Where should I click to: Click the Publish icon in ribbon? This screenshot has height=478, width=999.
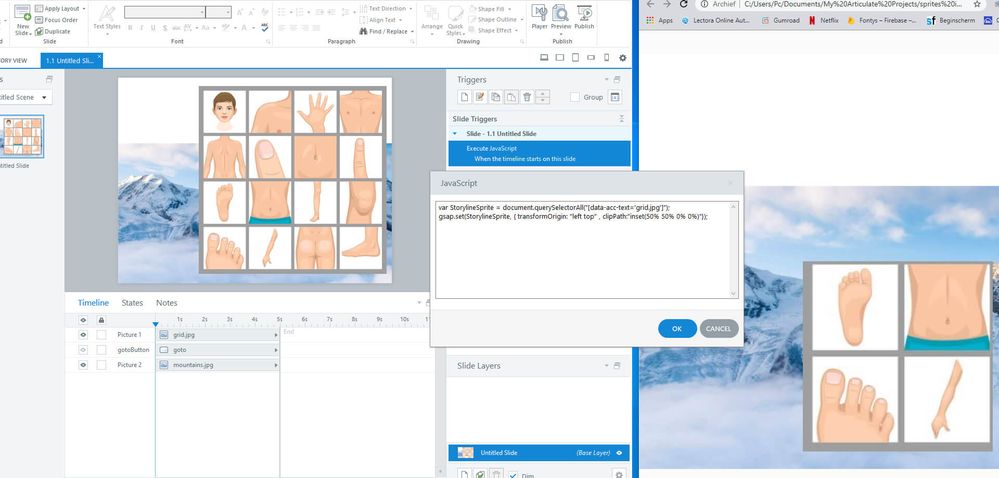tap(584, 17)
